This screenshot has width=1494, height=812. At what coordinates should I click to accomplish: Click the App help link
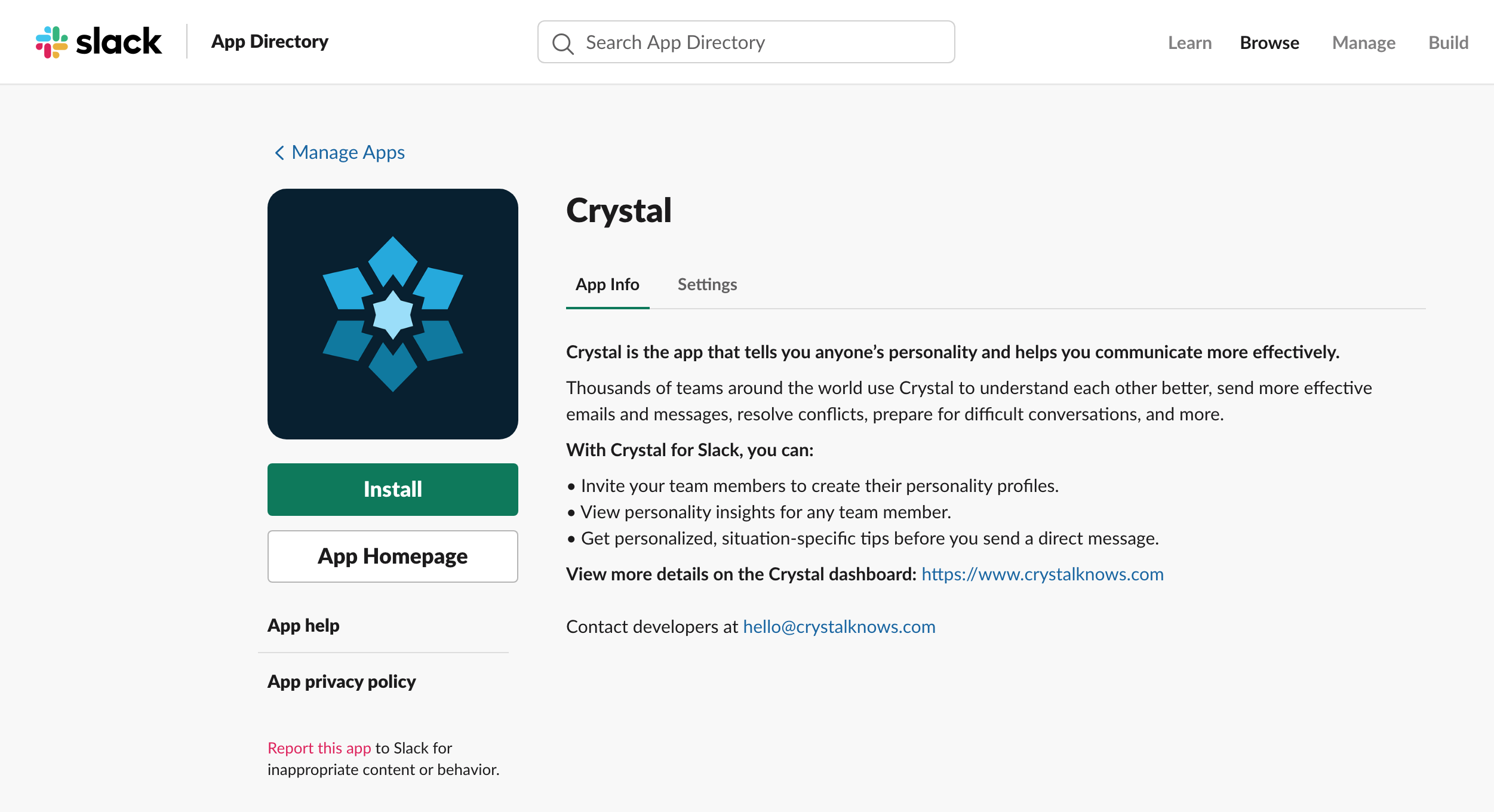coord(303,624)
